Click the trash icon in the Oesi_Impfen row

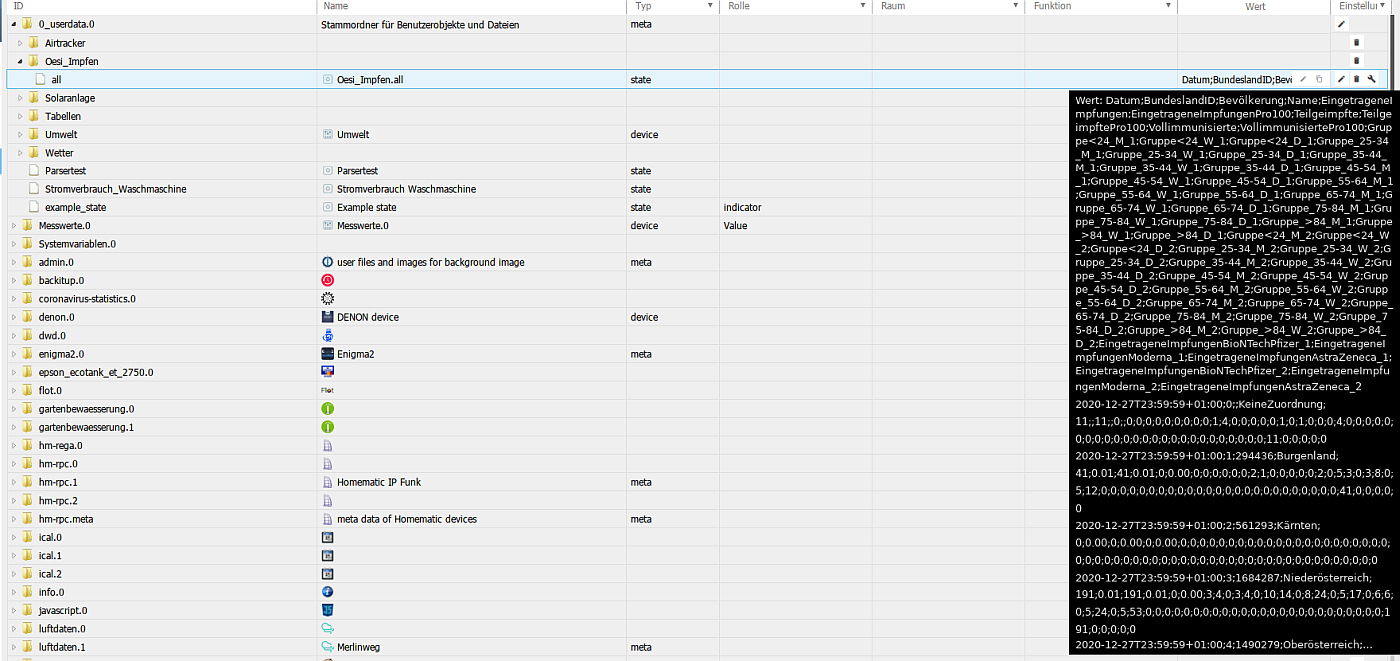[1356, 61]
